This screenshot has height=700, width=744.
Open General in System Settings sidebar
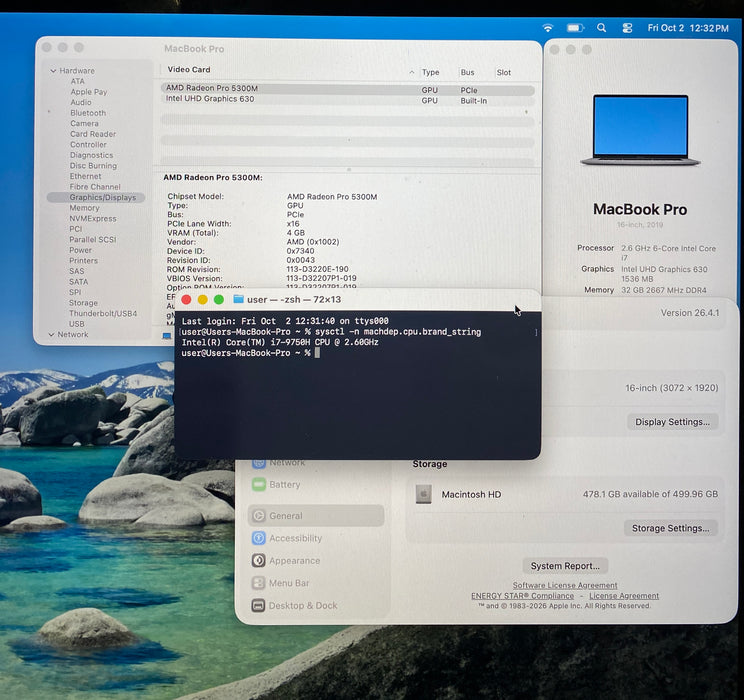point(316,516)
